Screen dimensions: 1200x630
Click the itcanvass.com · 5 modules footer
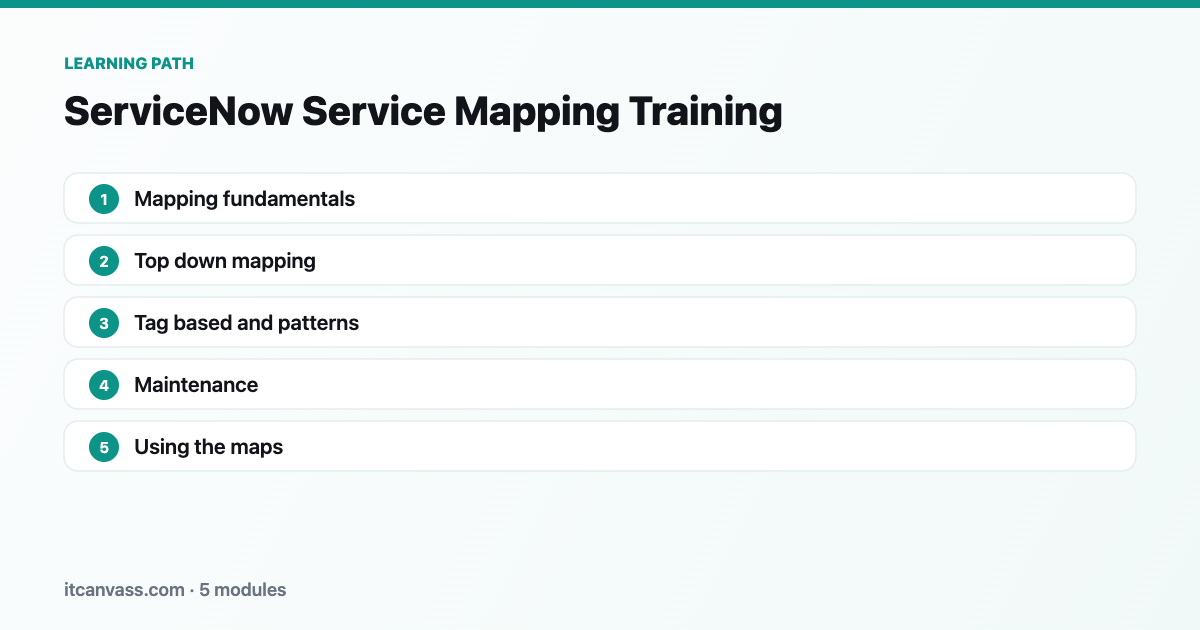175,590
